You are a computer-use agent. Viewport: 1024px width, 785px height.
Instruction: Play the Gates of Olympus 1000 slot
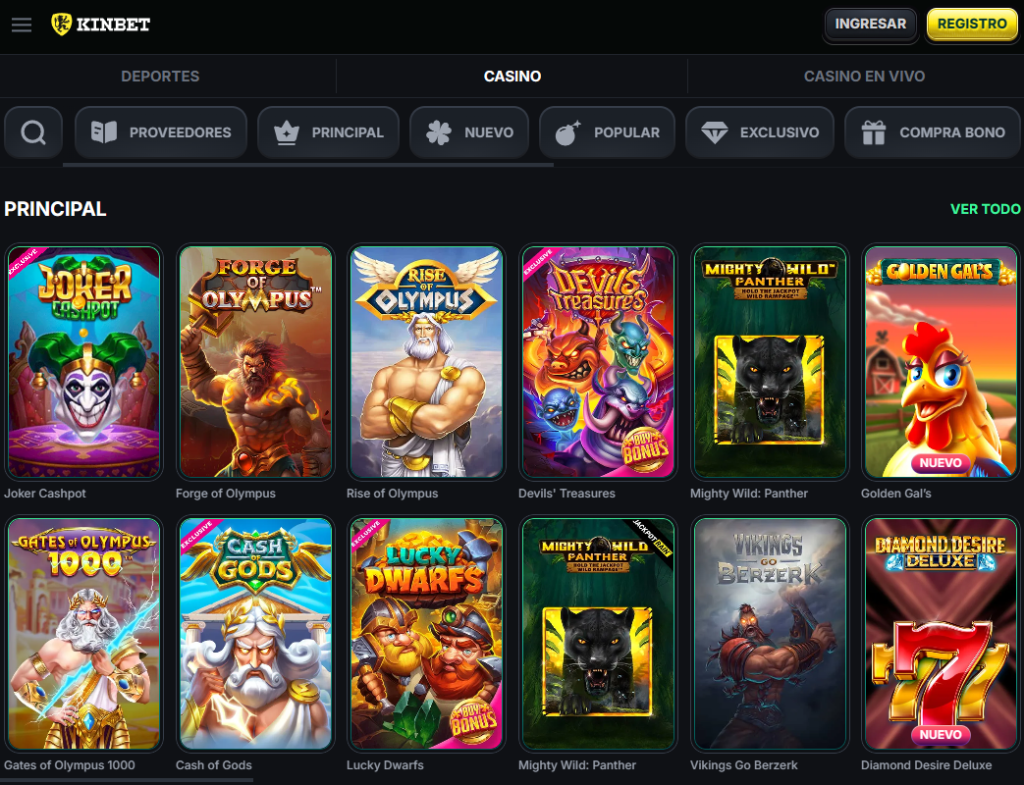tap(84, 633)
